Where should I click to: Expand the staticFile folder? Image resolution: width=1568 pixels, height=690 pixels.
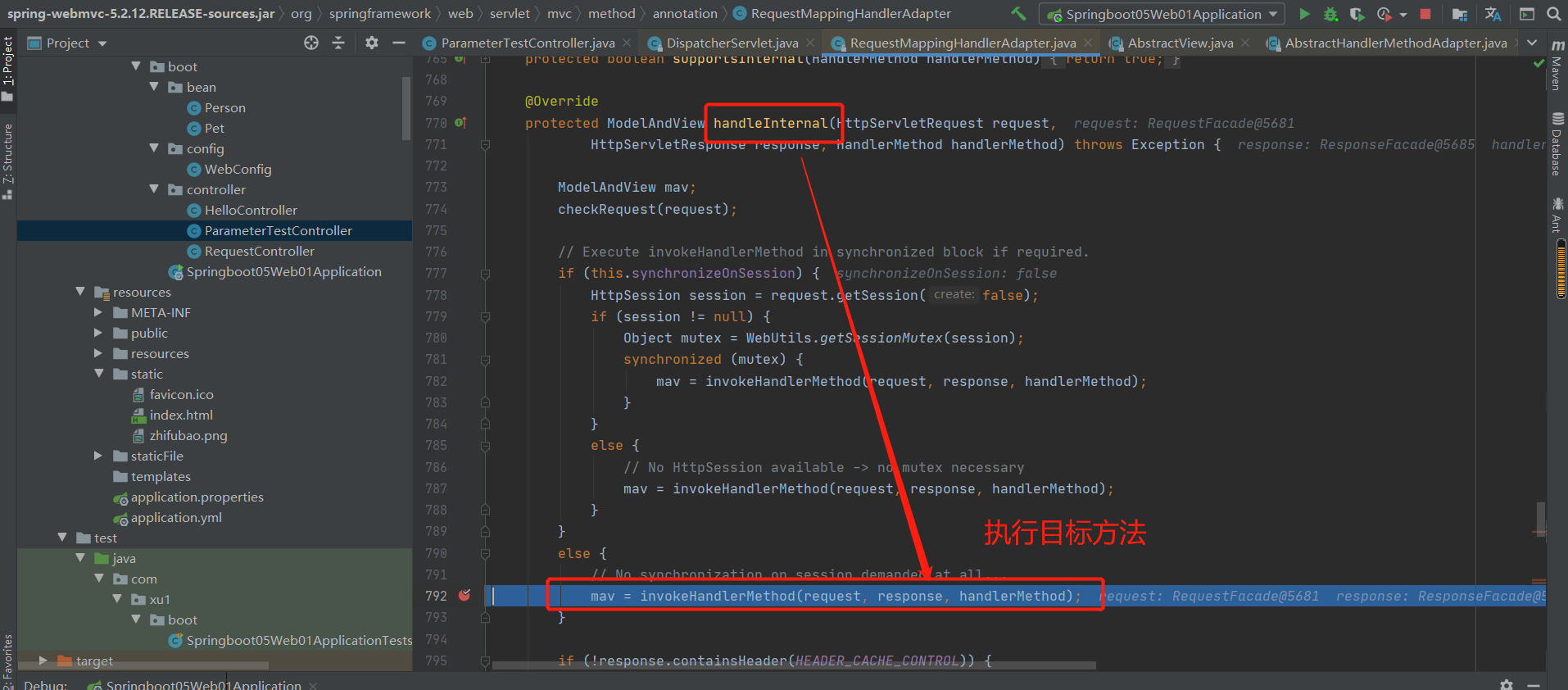tap(98, 456)
